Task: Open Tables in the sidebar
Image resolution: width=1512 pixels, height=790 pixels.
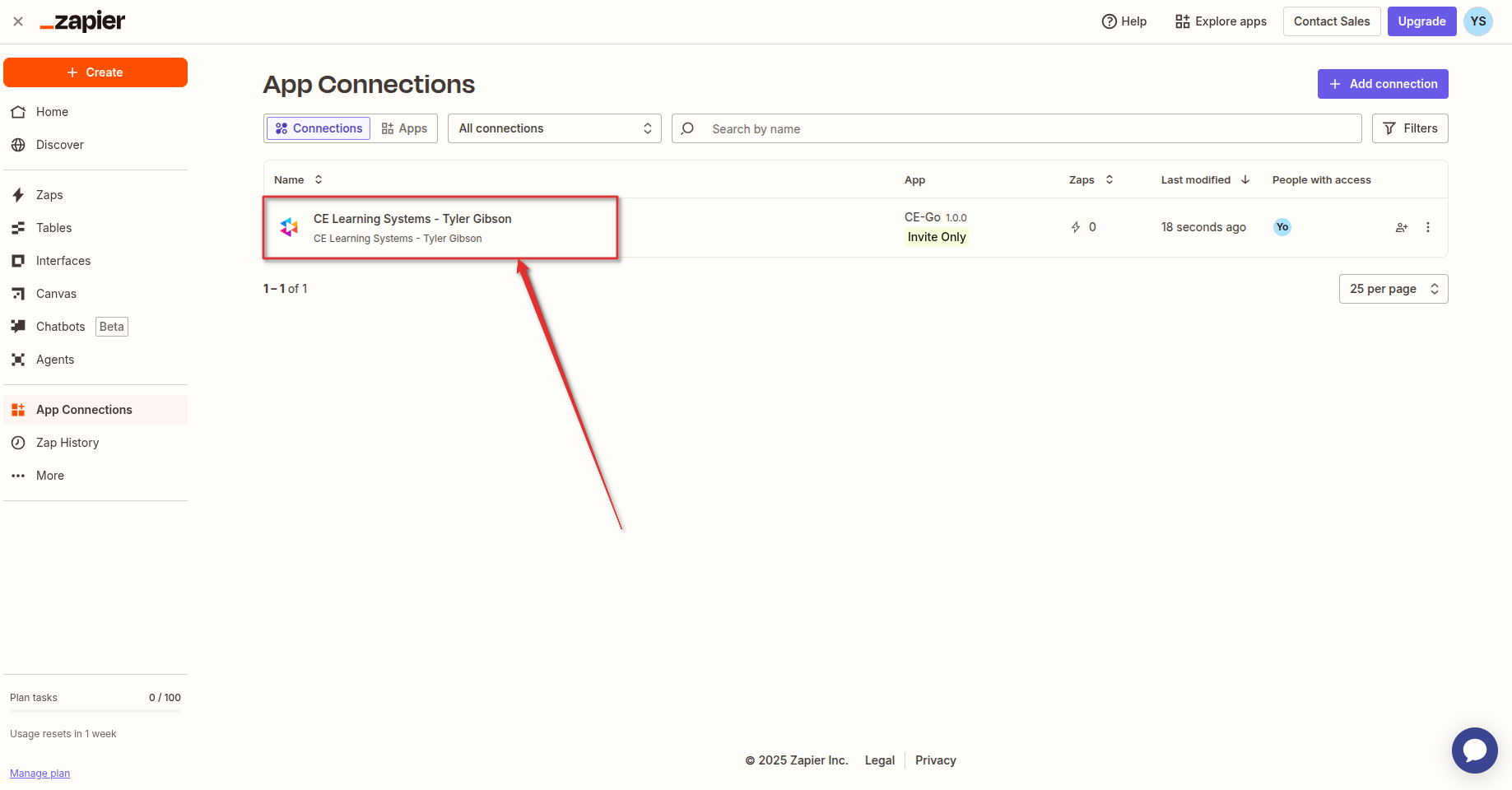Action: tap(95, 228)
